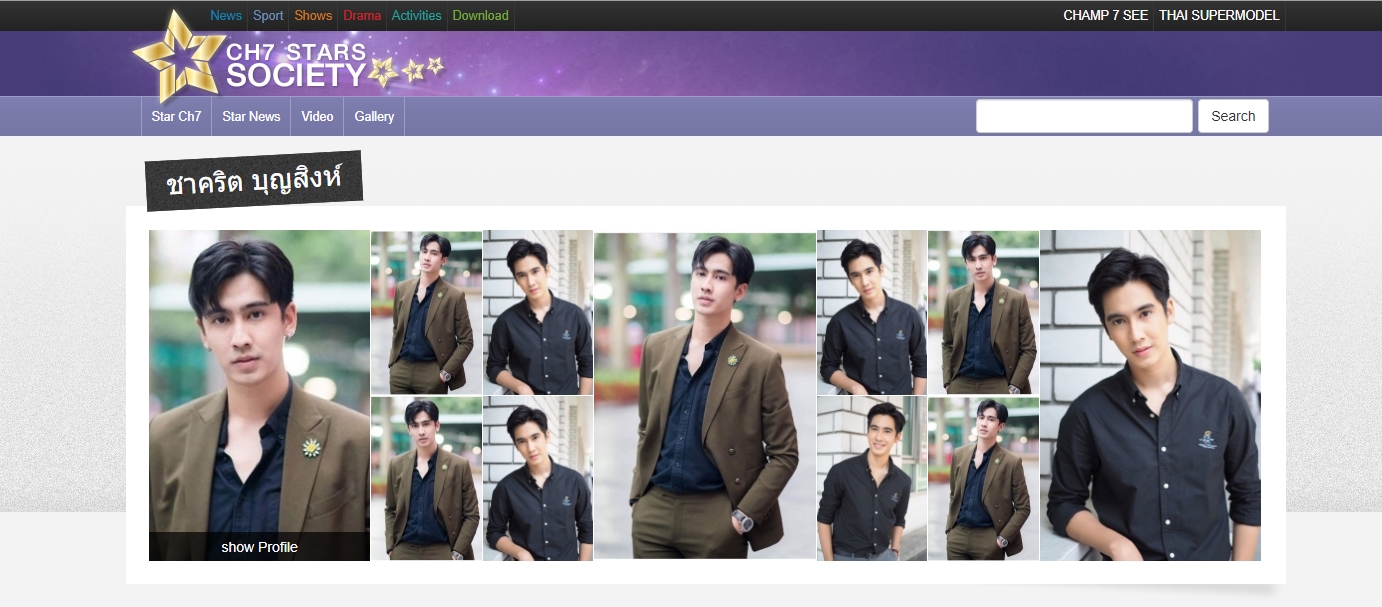1382x607 pixels.
Task: Open the Gallery menu item
Action: pyautogui.click(x=374, y=116)
